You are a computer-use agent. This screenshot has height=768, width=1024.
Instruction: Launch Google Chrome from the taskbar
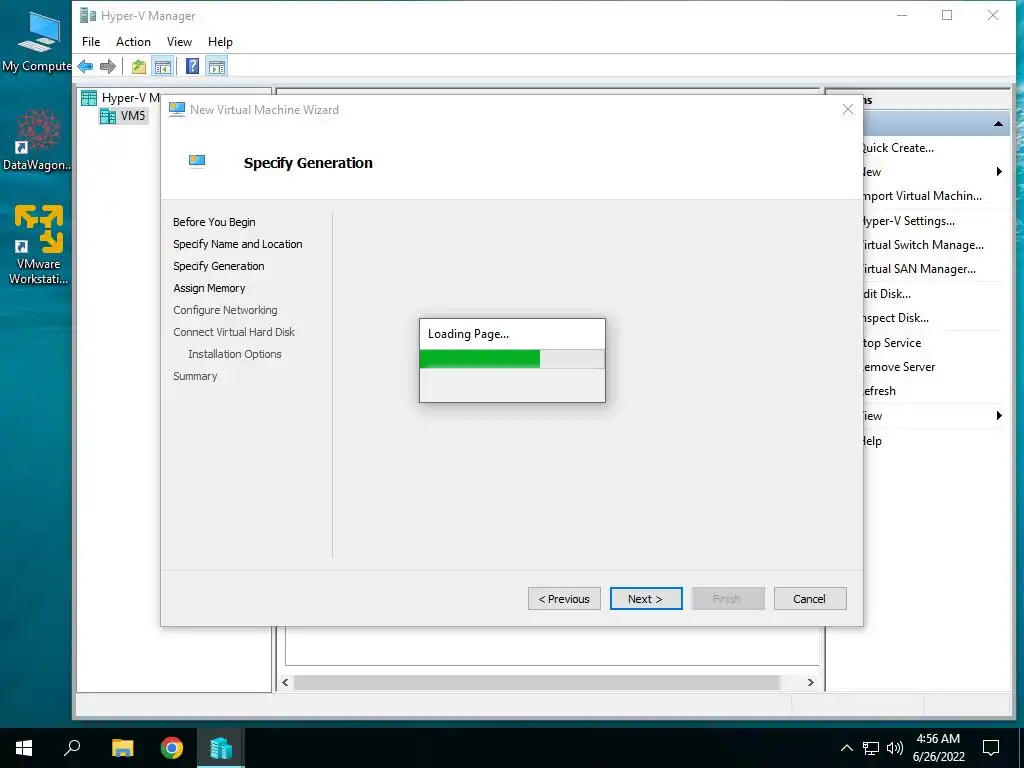(x=172, y=748)
